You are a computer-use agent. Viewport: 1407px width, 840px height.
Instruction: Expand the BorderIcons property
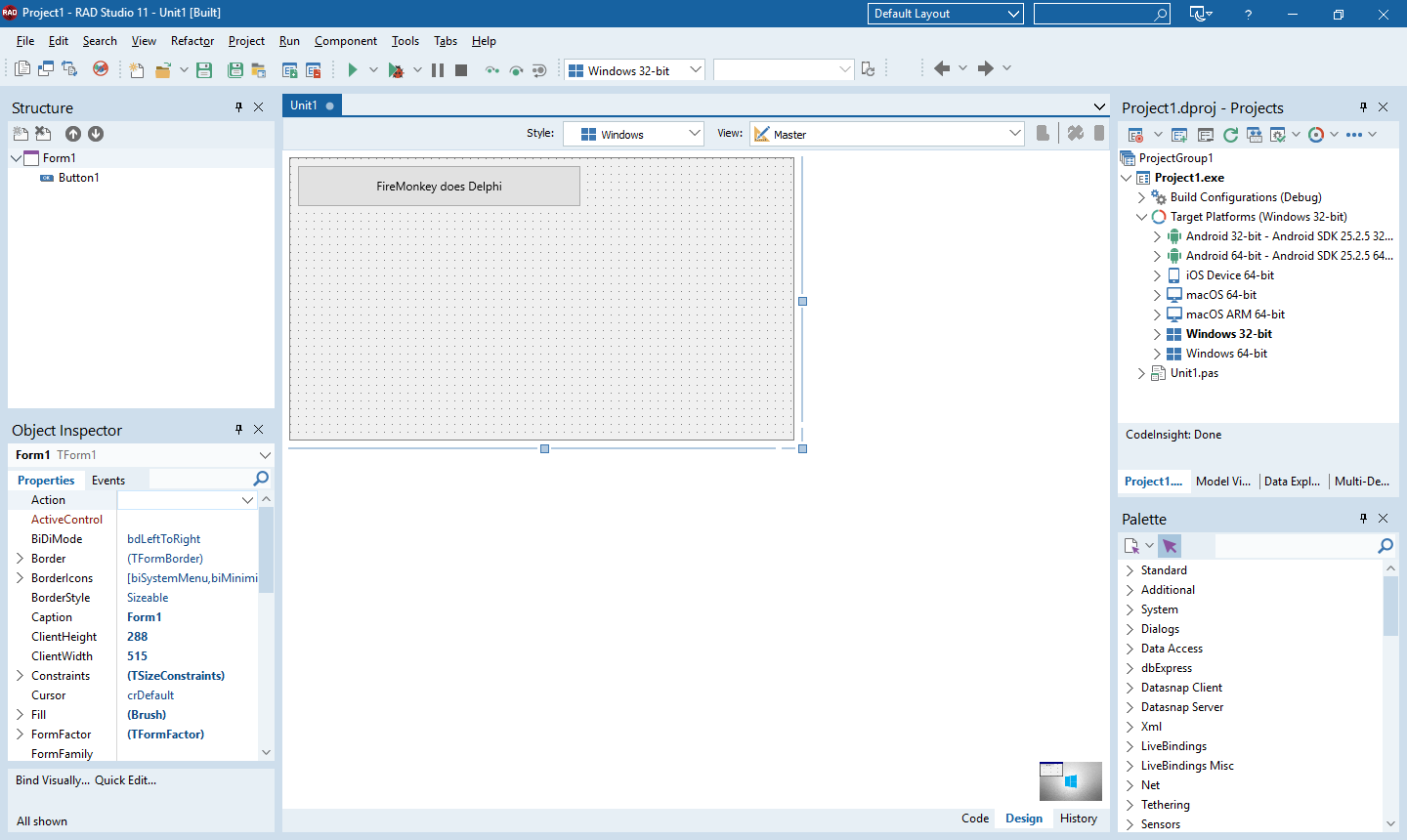click(20, 578)
